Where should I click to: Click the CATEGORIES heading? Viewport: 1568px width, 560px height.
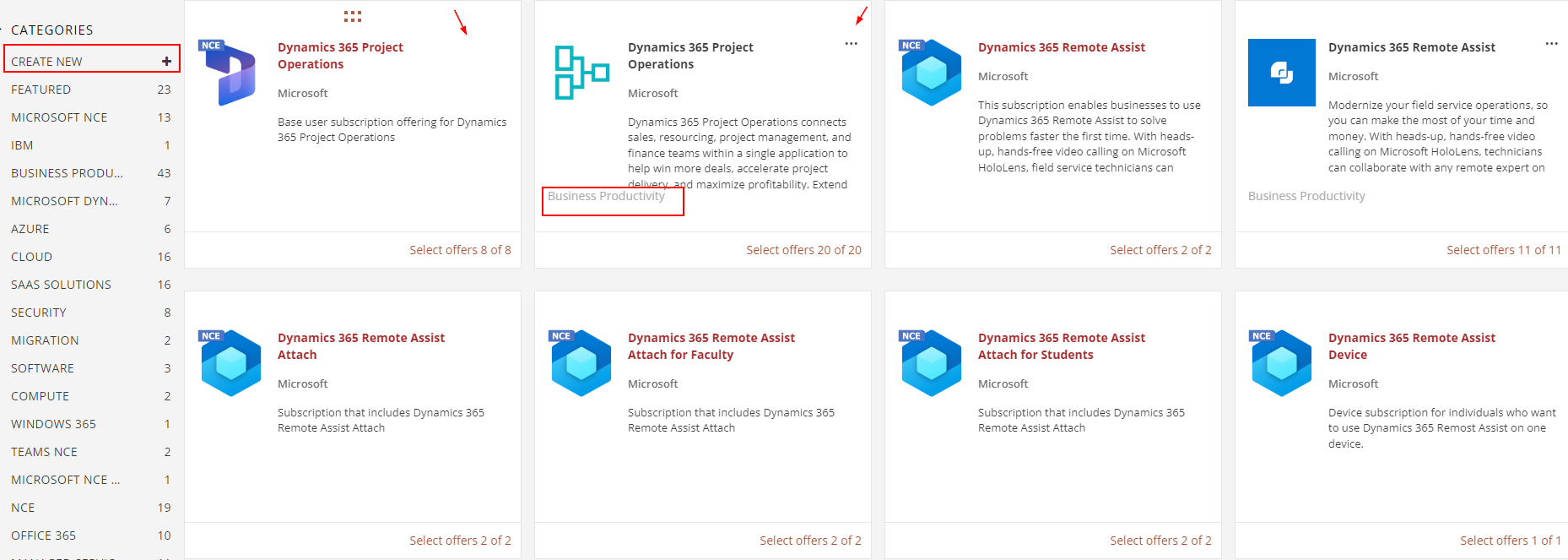tap(52, 30)
